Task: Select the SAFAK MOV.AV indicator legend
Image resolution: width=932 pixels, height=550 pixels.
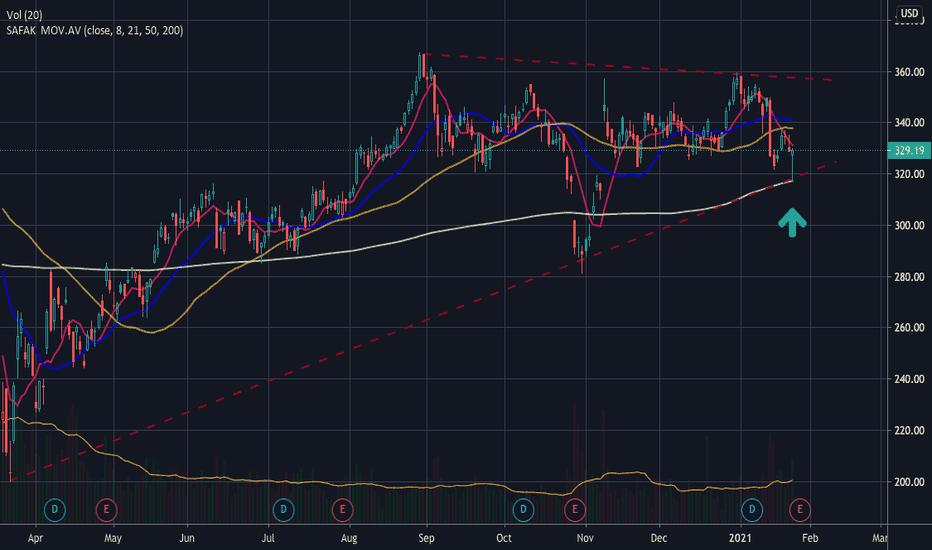Action: click(x=95, y=30)
